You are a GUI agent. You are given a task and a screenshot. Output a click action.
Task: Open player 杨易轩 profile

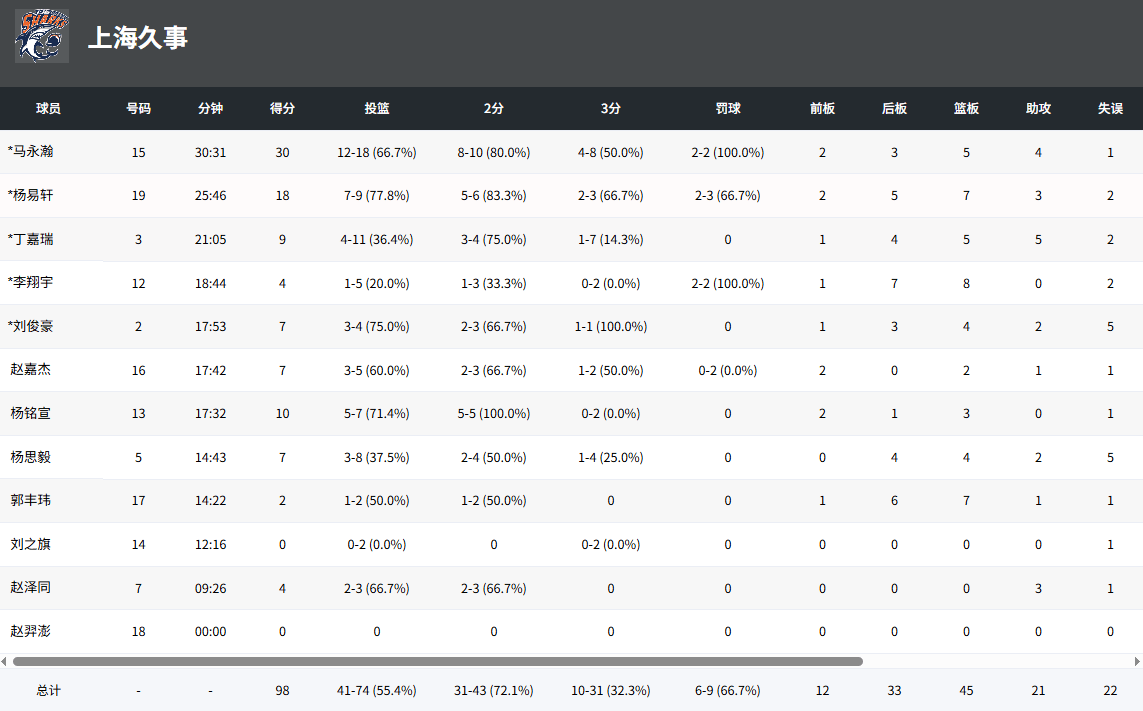(x=31, y=196)
